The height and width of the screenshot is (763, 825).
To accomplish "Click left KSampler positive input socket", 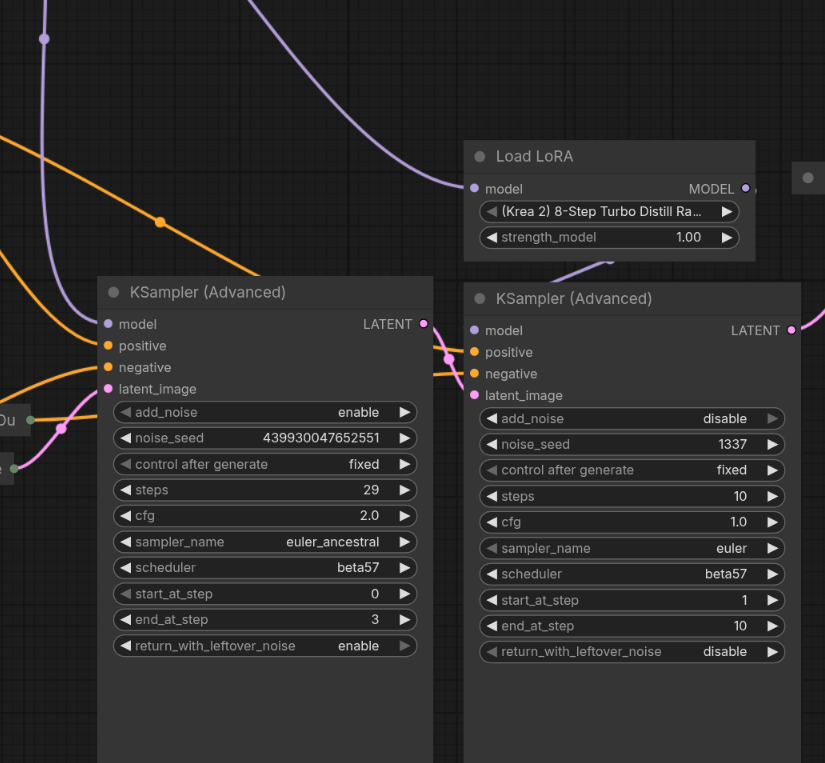I will [108, 345].
